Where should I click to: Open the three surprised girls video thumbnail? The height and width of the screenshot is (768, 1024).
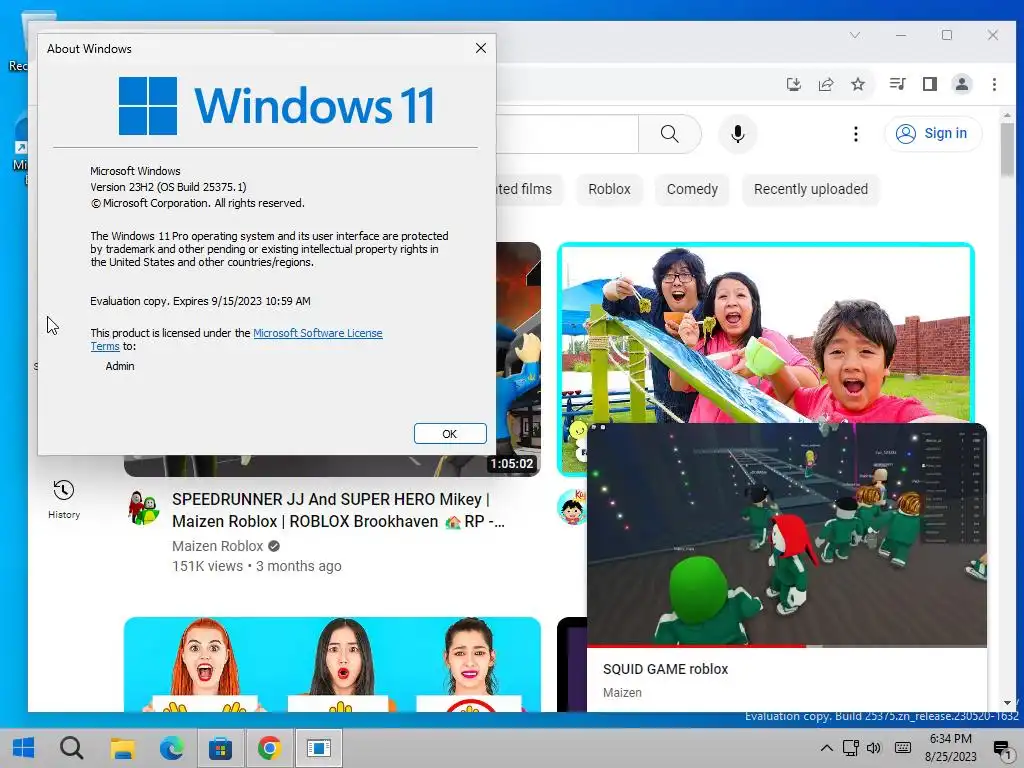[x=332, y=664]
